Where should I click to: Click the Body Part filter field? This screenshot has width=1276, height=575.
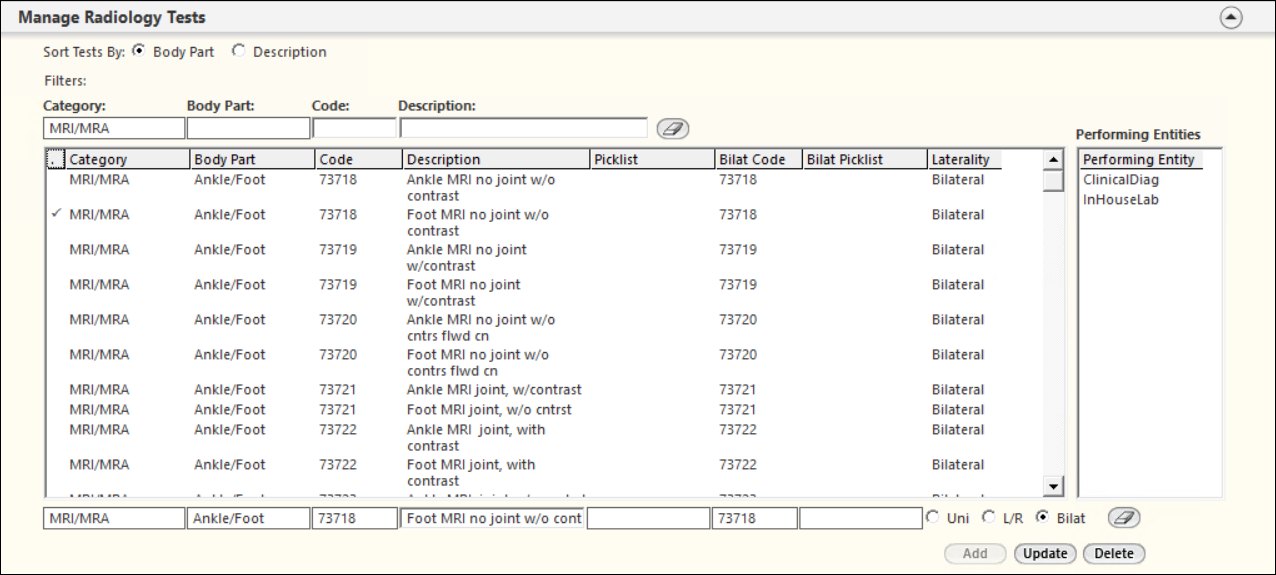pyautogui.click(x=248, y=128)
